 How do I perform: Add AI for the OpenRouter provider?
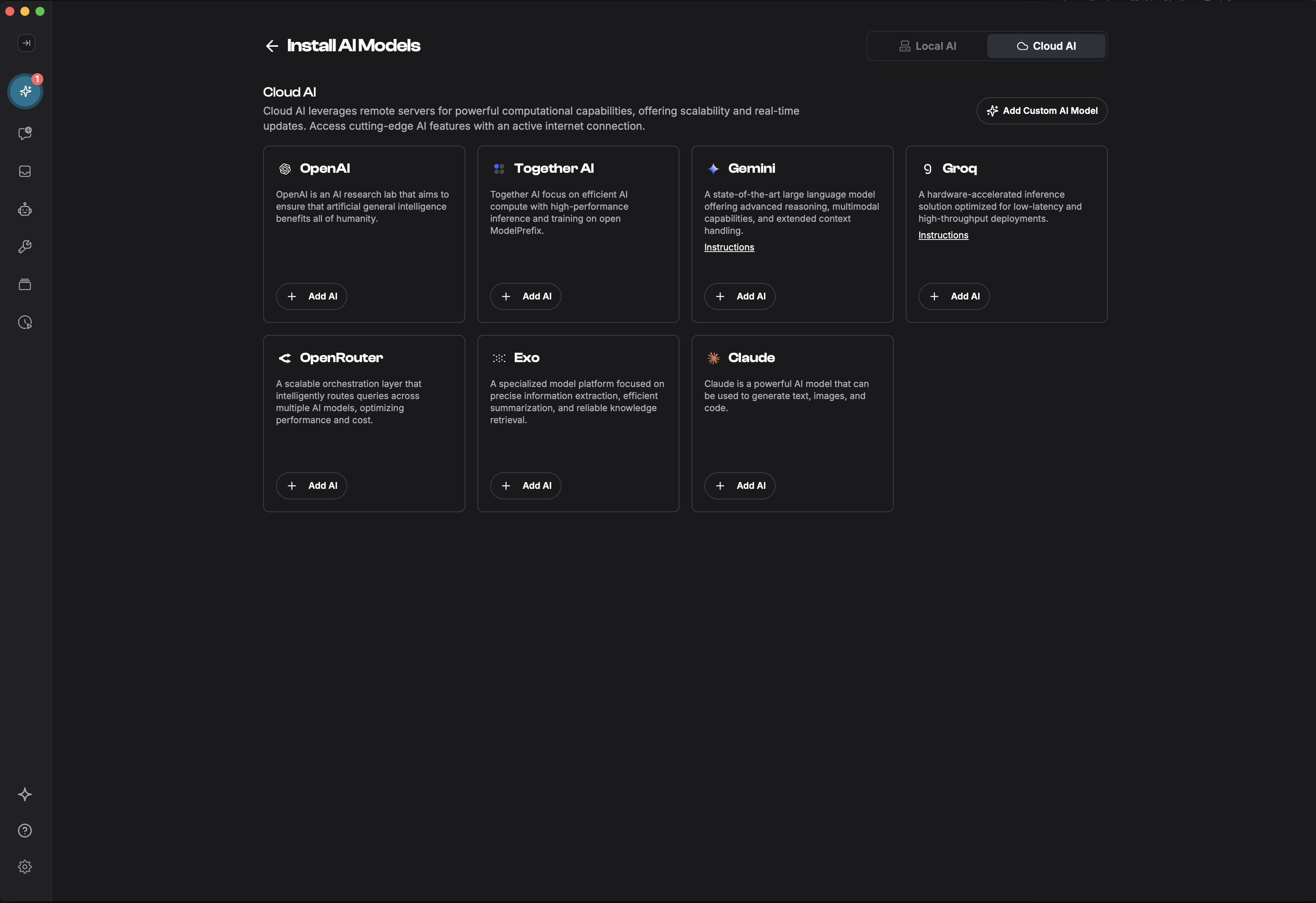click(x=311, y=485)
